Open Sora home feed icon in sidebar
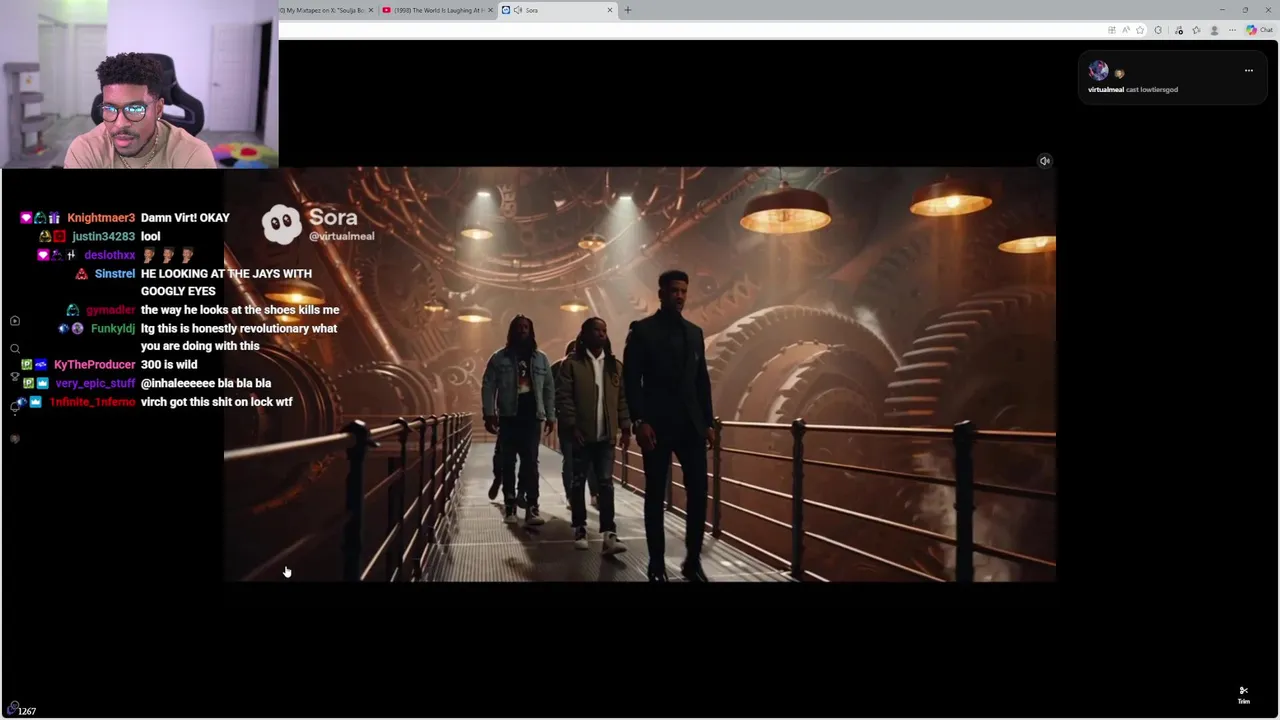Screen dimensions: 1280x720 [x=15, y=321]
